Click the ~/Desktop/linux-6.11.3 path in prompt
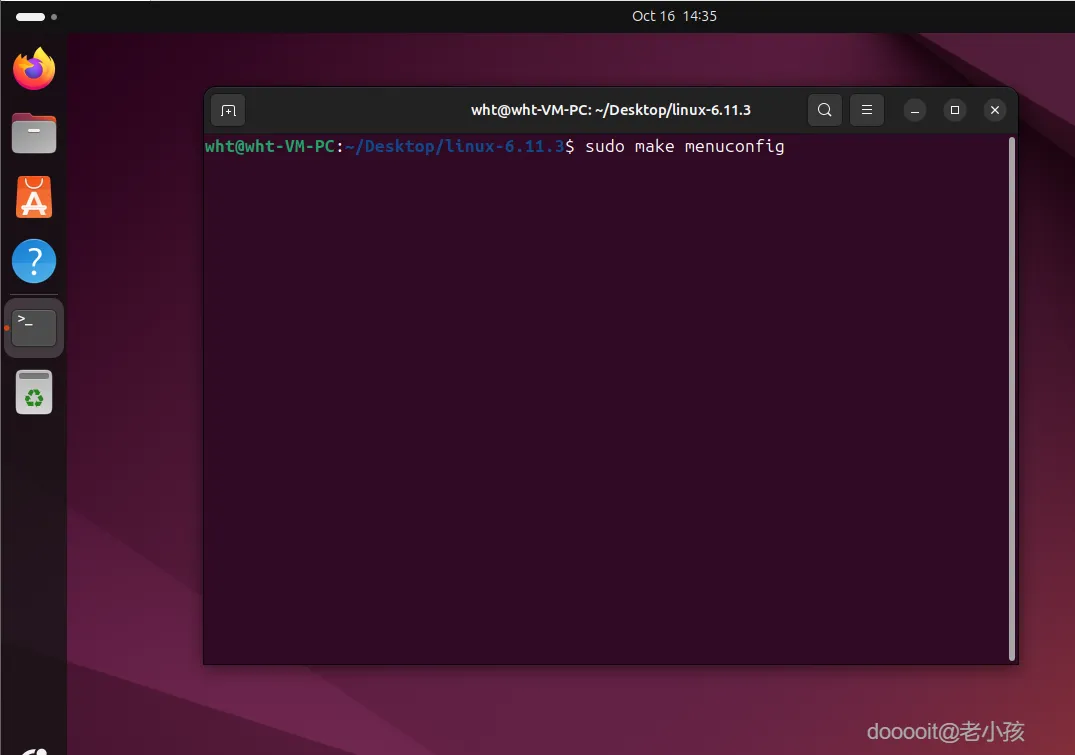 pyautogui.click(x=455, y=146)
